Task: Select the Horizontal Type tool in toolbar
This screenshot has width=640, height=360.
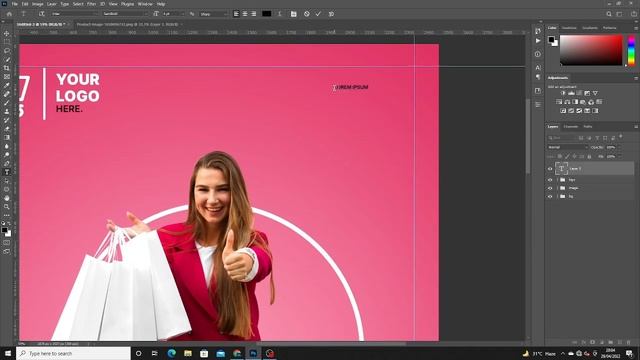Action: (7, 172)
